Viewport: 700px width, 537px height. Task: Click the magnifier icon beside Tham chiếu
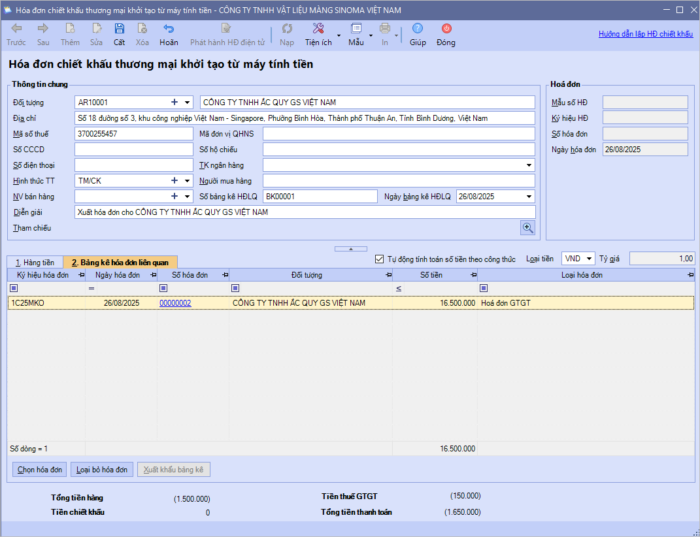point(527,228)
